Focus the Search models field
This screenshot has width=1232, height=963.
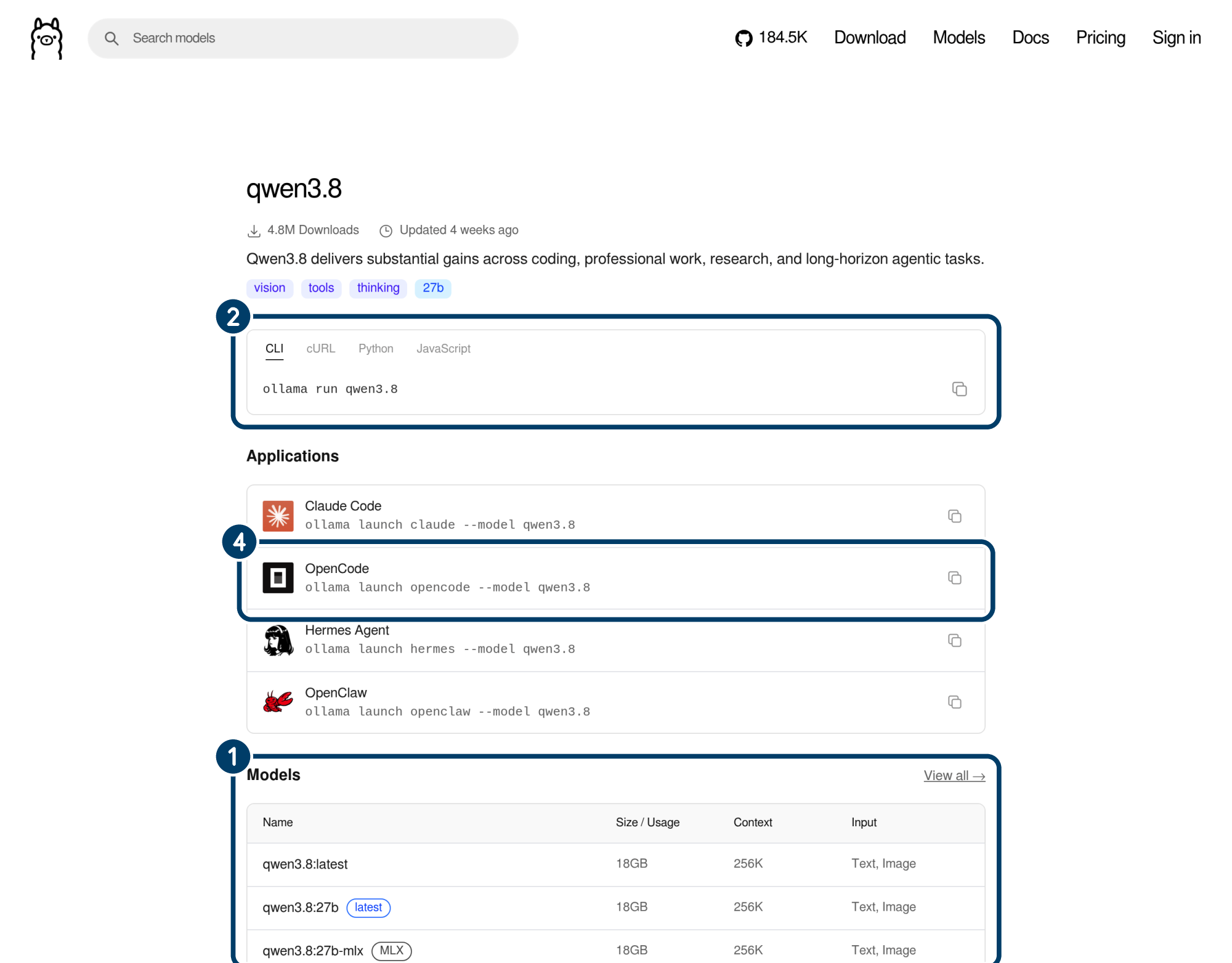pos(303,38)
